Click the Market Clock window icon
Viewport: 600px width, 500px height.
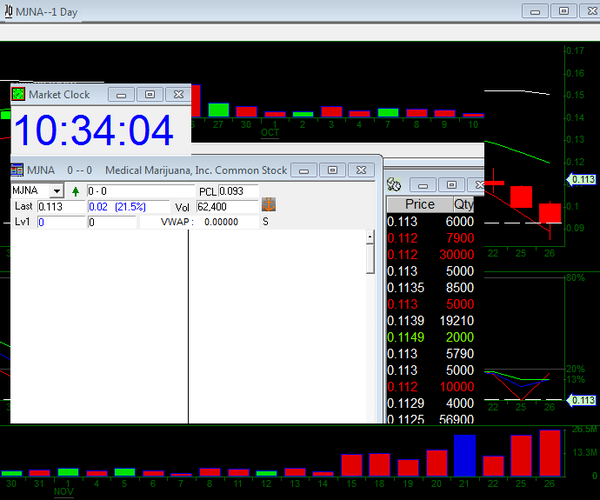pos(18,94)
